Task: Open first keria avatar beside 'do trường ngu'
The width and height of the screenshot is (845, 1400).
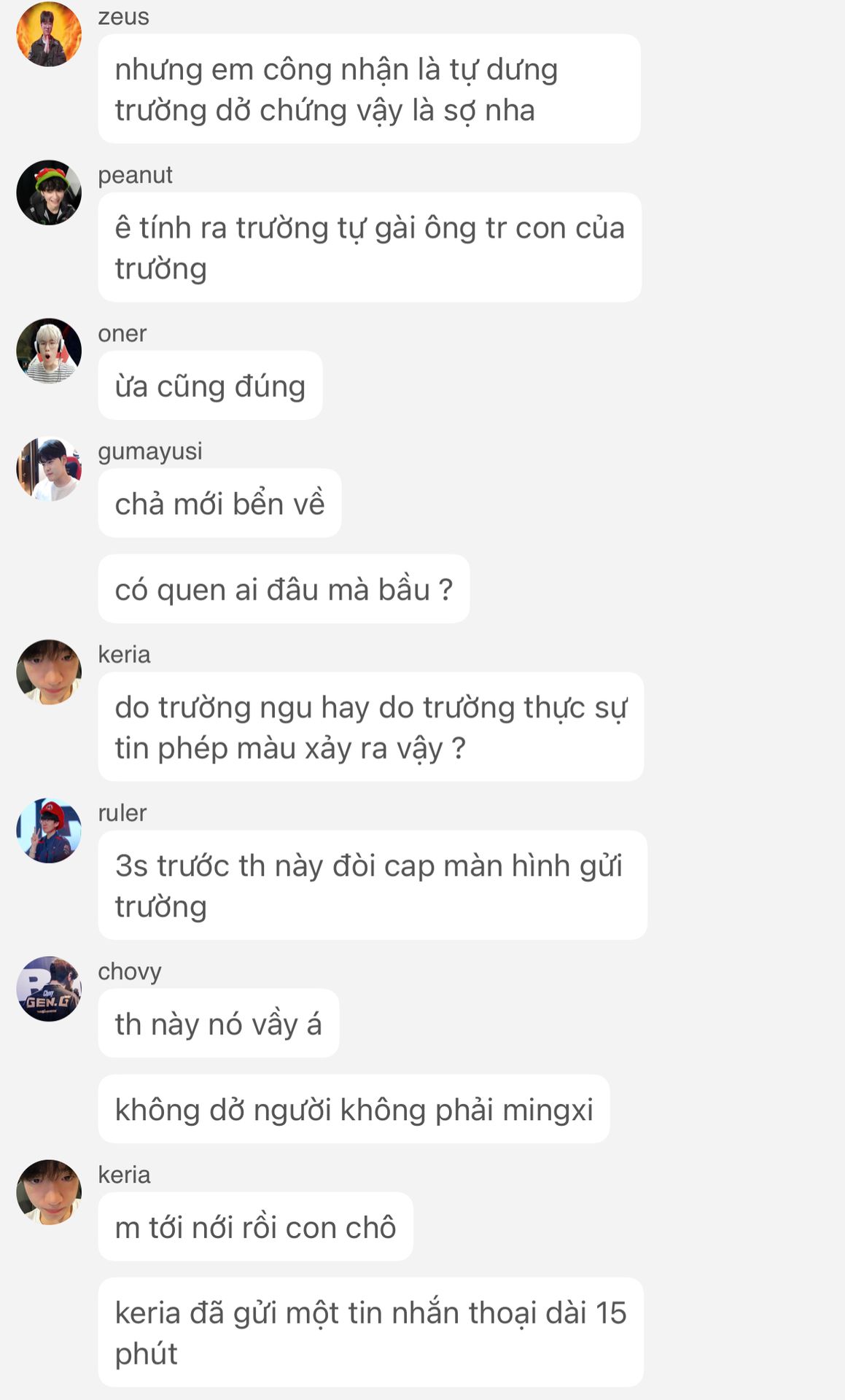Action: pos(49,672)
